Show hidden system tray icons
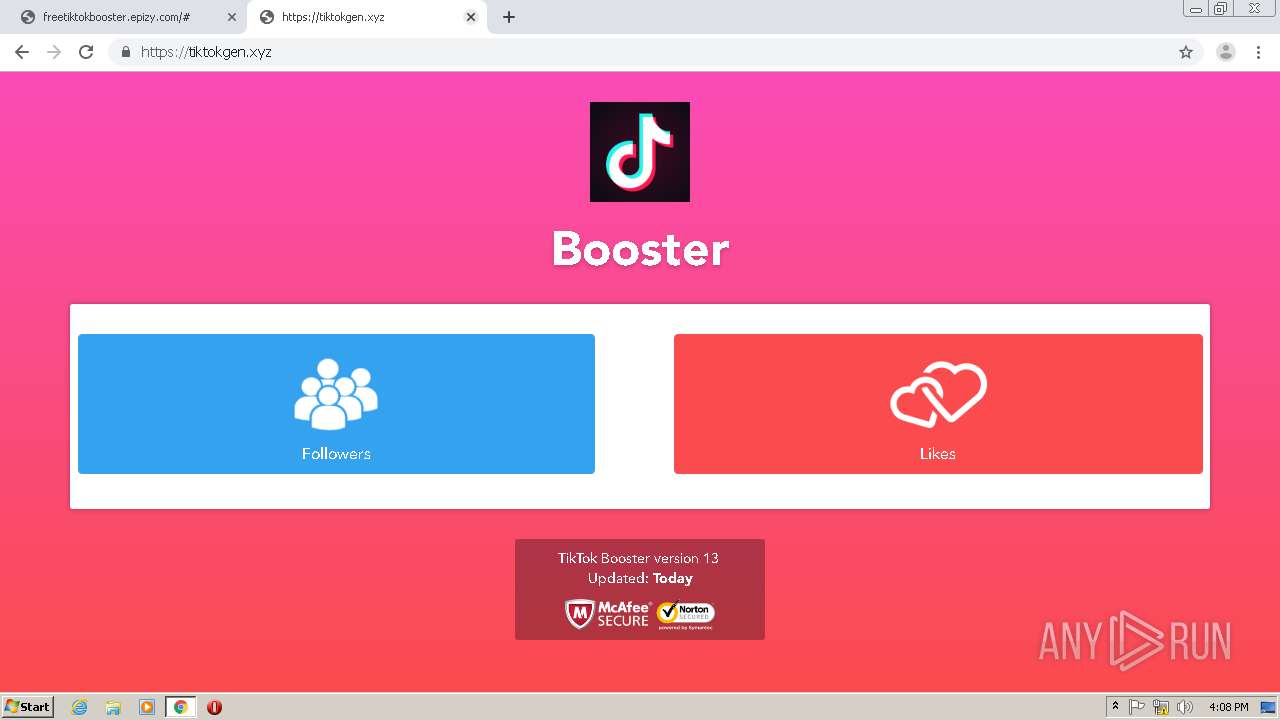Viewport: 1280px width, 720px height. coord(1116,706)
